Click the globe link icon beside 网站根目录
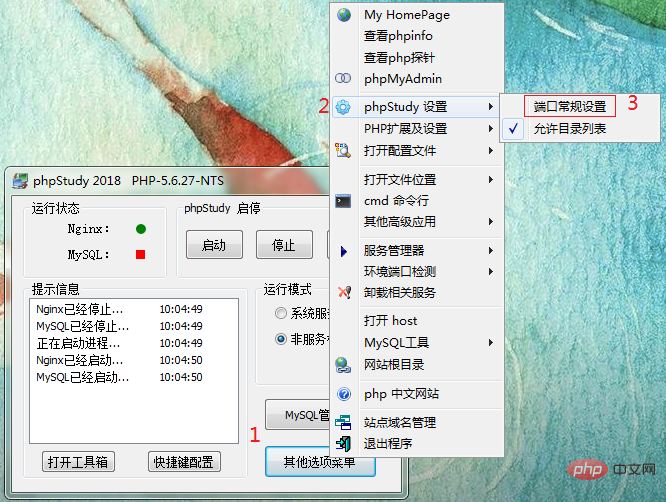Screen dimensions: 666x502 [x=343, y=365]
